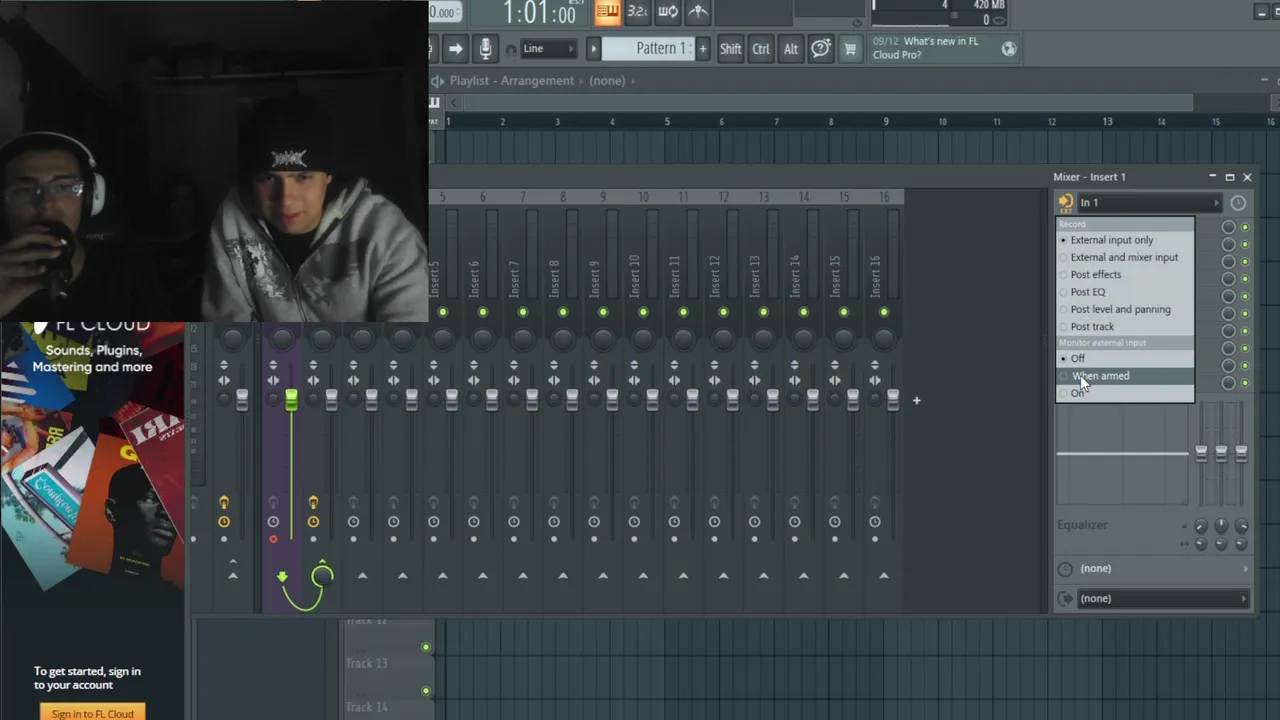This screenshot has width=1280, height=720.
Task: Click the green Insert 1 volume fader
Action: coord(291,401)
